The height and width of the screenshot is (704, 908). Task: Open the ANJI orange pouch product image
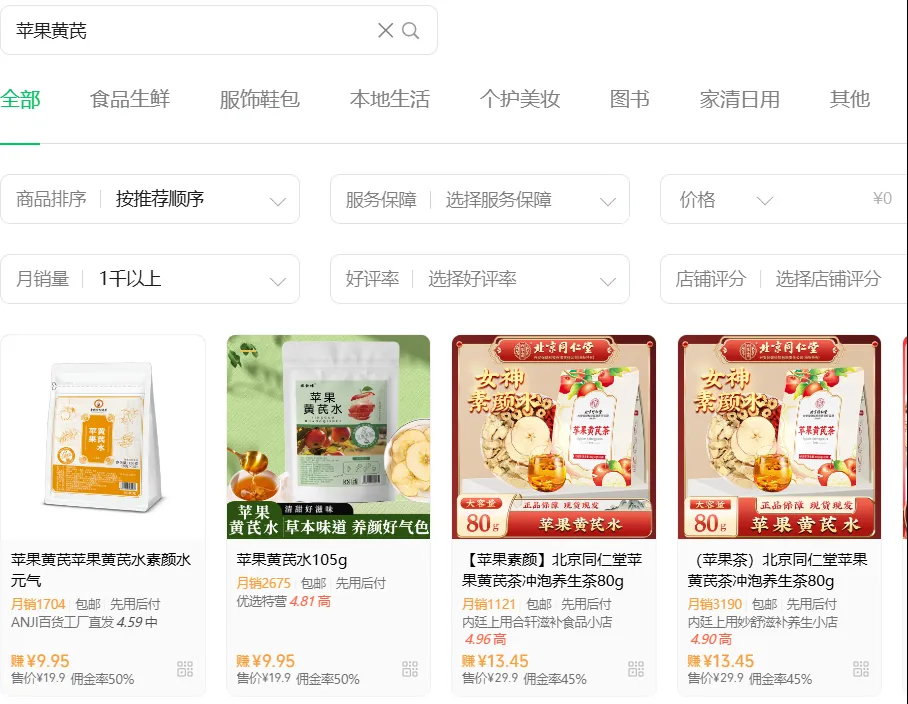[103, 437]
